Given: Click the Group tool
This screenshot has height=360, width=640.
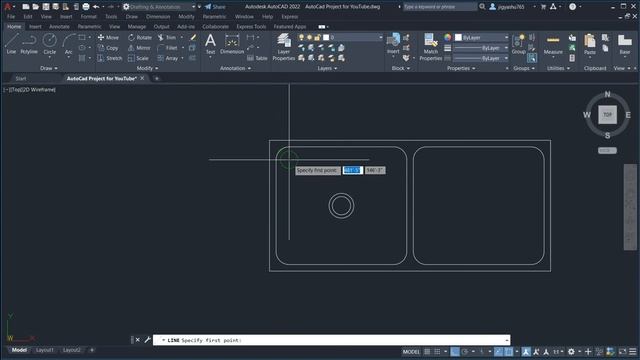Looking at the screenshot, I should tap(519, 44).
